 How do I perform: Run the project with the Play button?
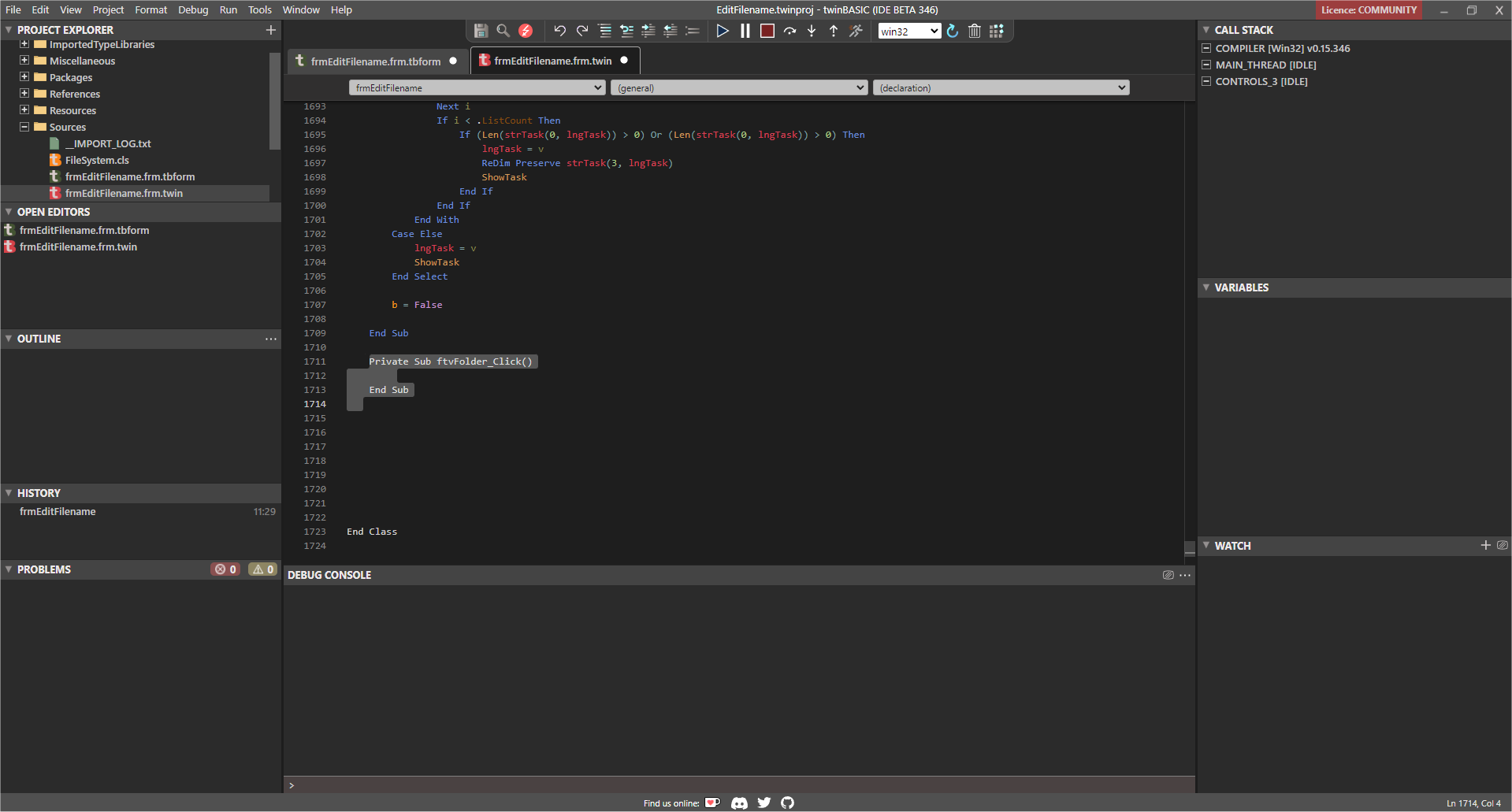(723, 31)
